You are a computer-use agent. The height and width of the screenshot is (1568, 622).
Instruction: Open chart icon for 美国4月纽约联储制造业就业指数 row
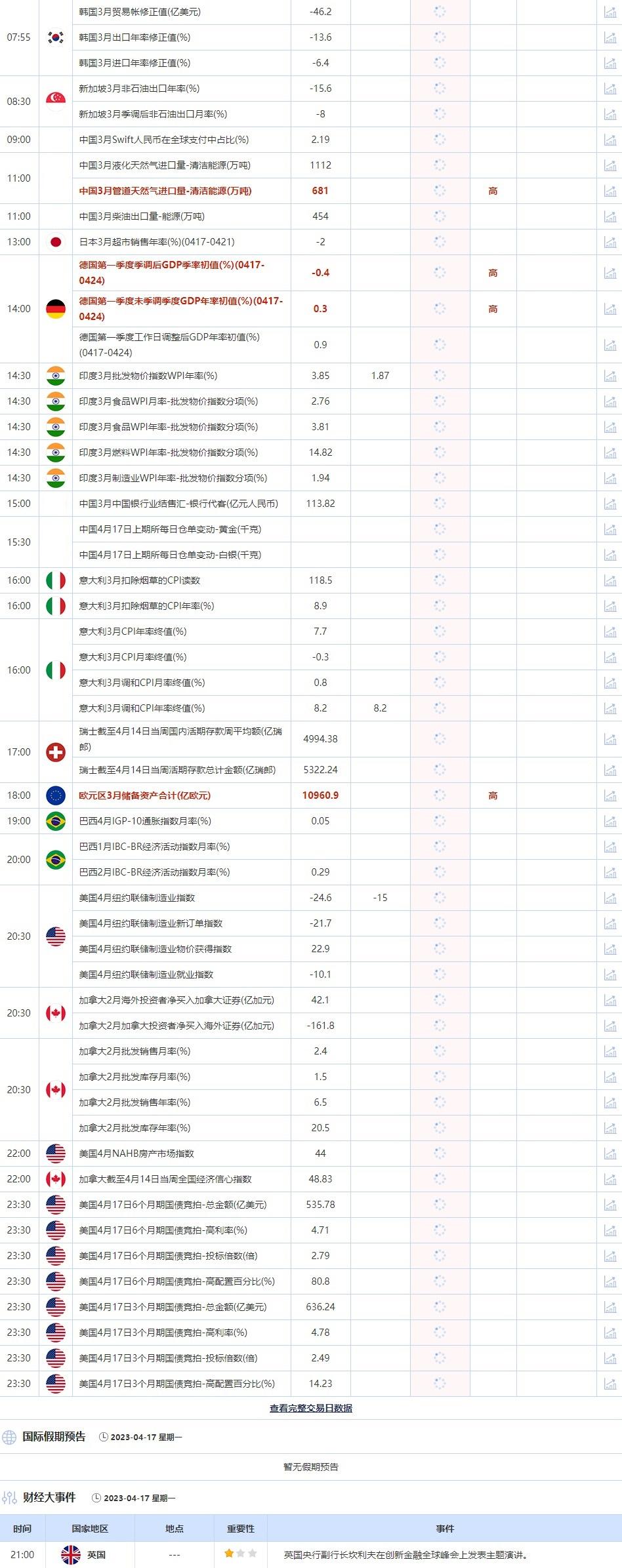(610, 975)
